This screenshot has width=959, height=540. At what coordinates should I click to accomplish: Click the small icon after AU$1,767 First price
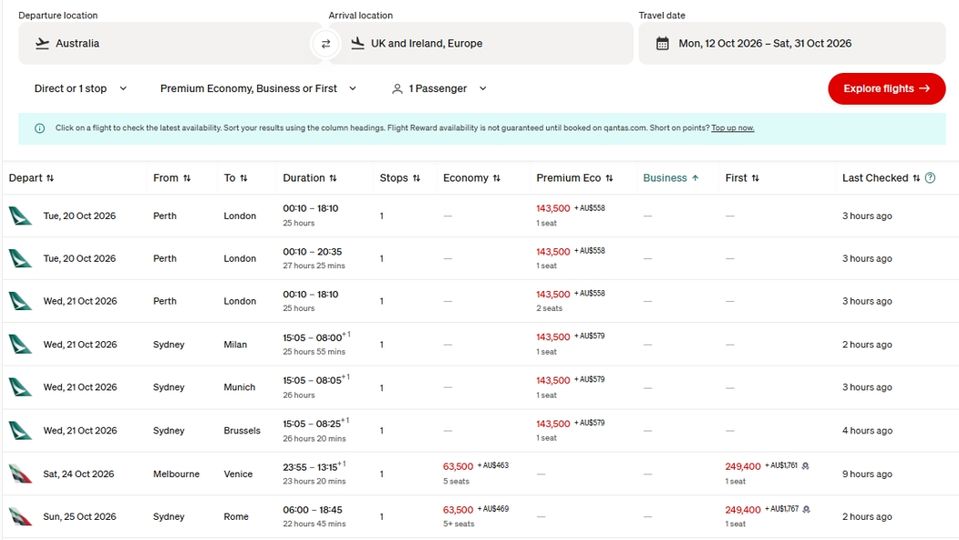[x=807, y=509]
